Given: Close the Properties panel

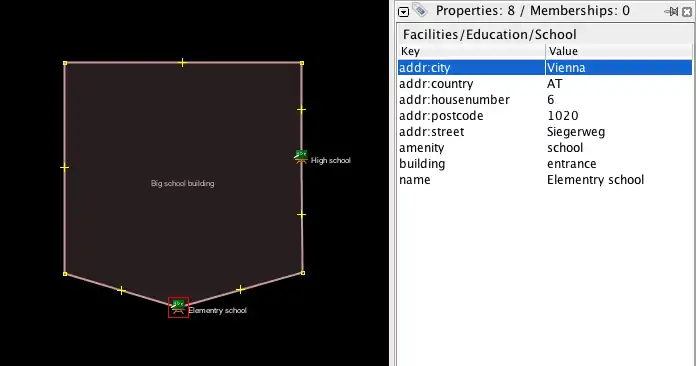Looking at the screenshot, I should pos(687,12).
